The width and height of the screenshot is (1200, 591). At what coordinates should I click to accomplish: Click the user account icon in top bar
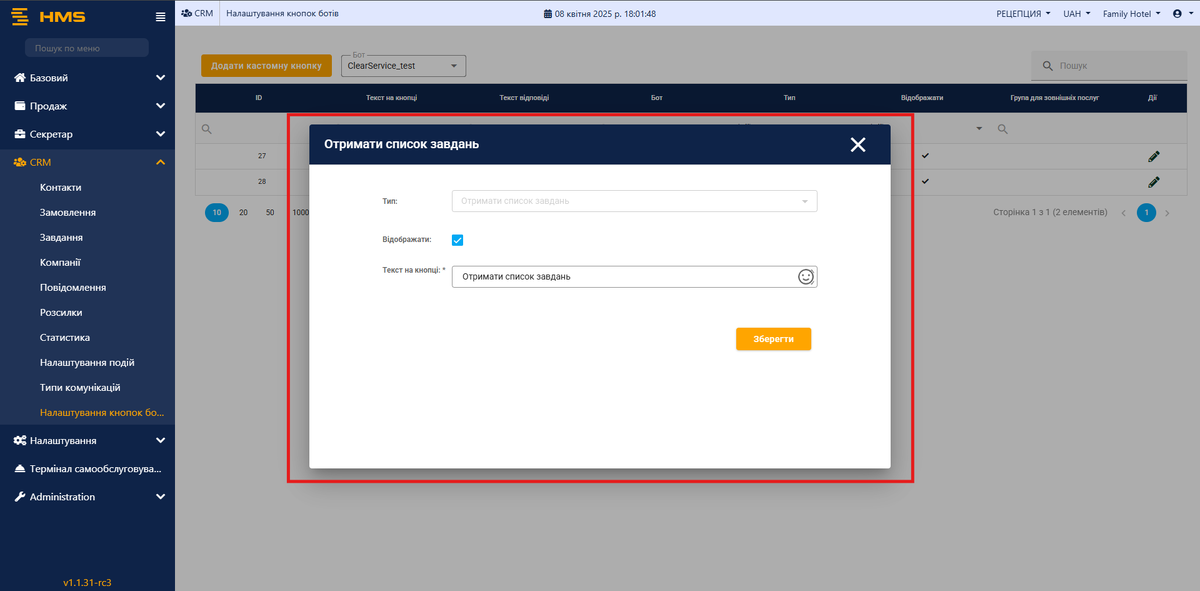click(x=1180, y=14)
